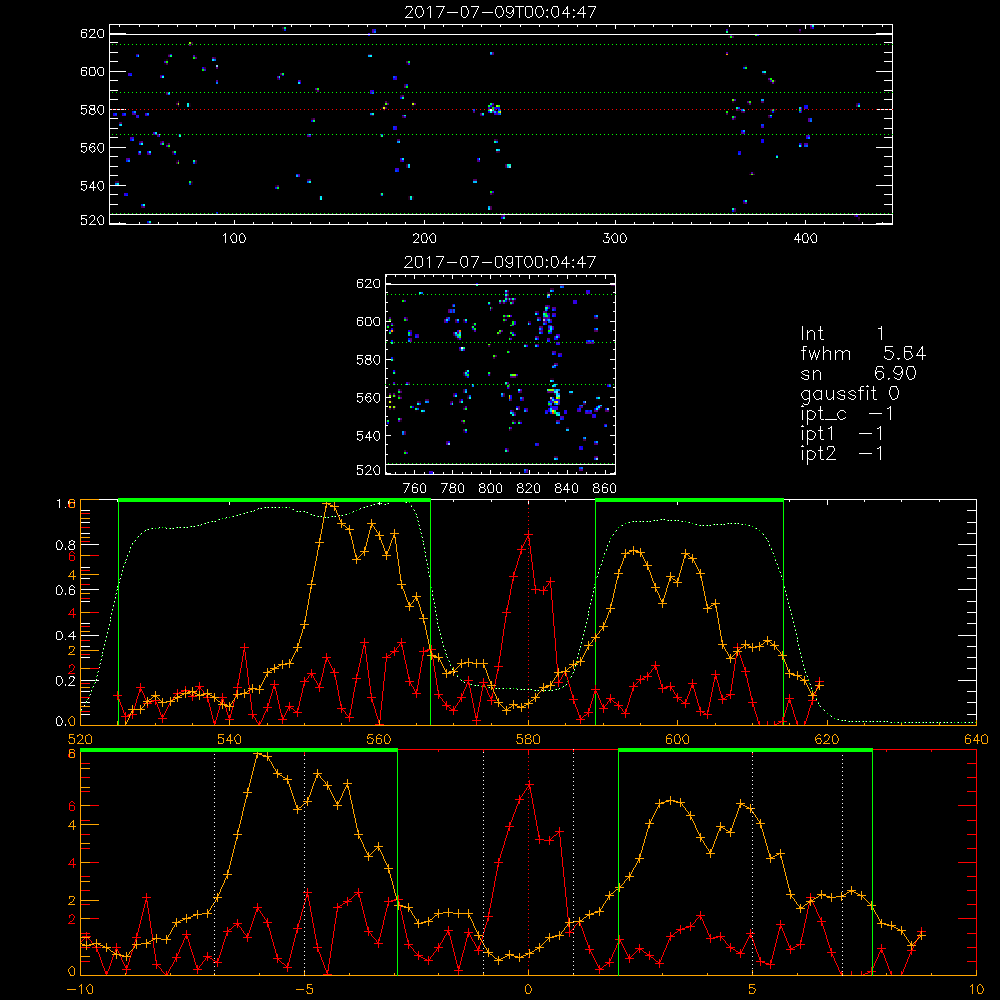Screen dimensions: 1000x1000
Task: Click x-axis label 10 of the bottom plot
Action: [x=976, y=990]
